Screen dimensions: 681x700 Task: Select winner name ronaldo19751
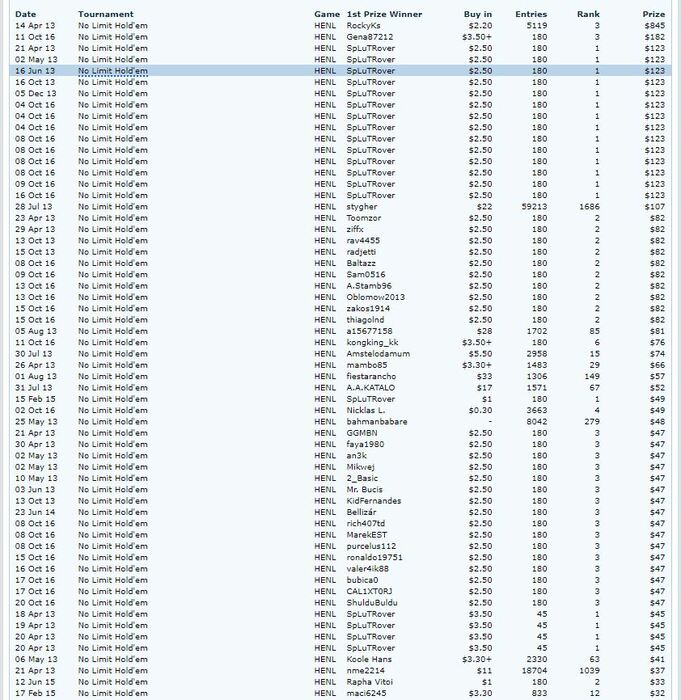pyautogui.click(x=374, y=558)
